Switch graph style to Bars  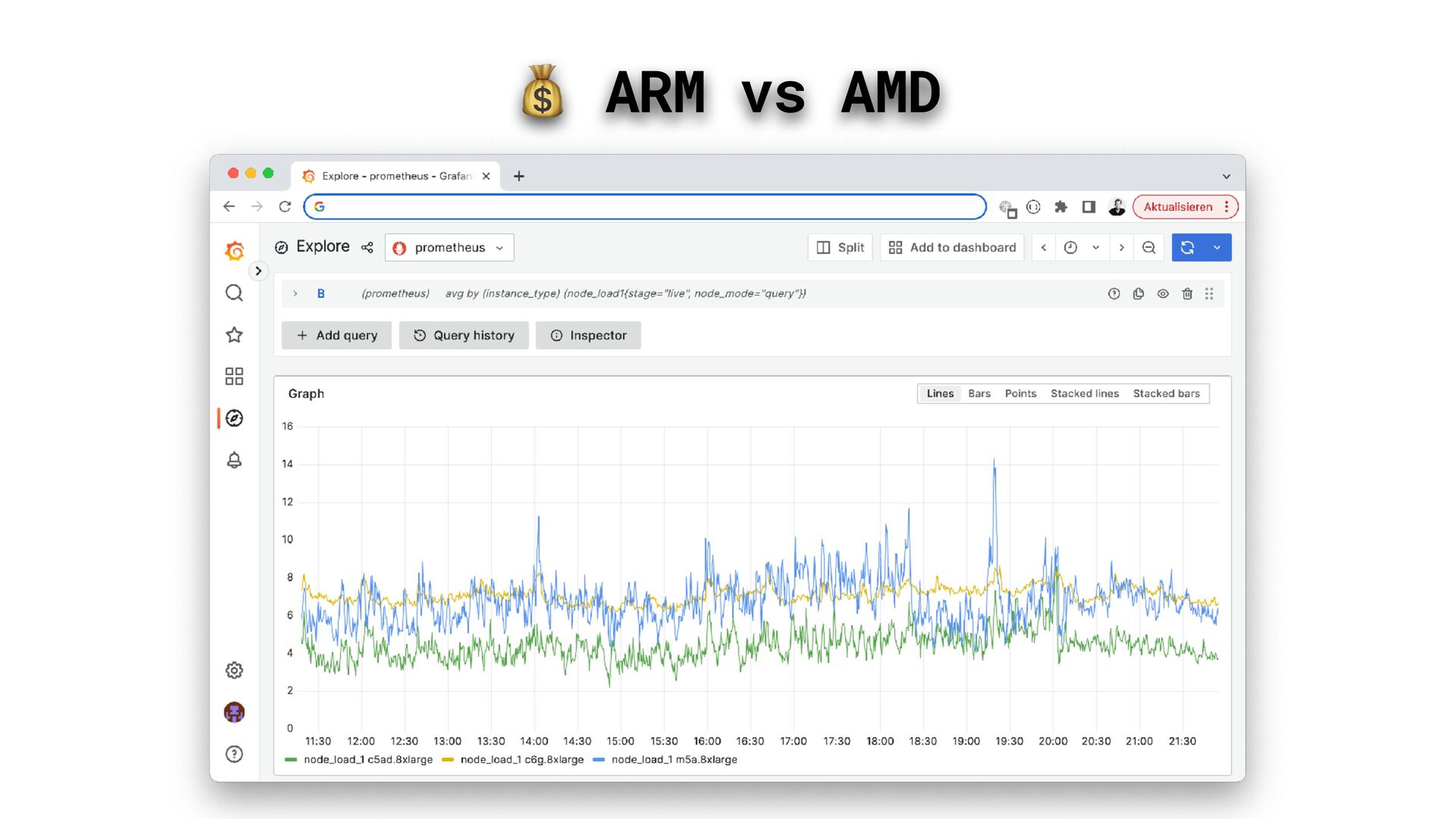click(979, 394)
